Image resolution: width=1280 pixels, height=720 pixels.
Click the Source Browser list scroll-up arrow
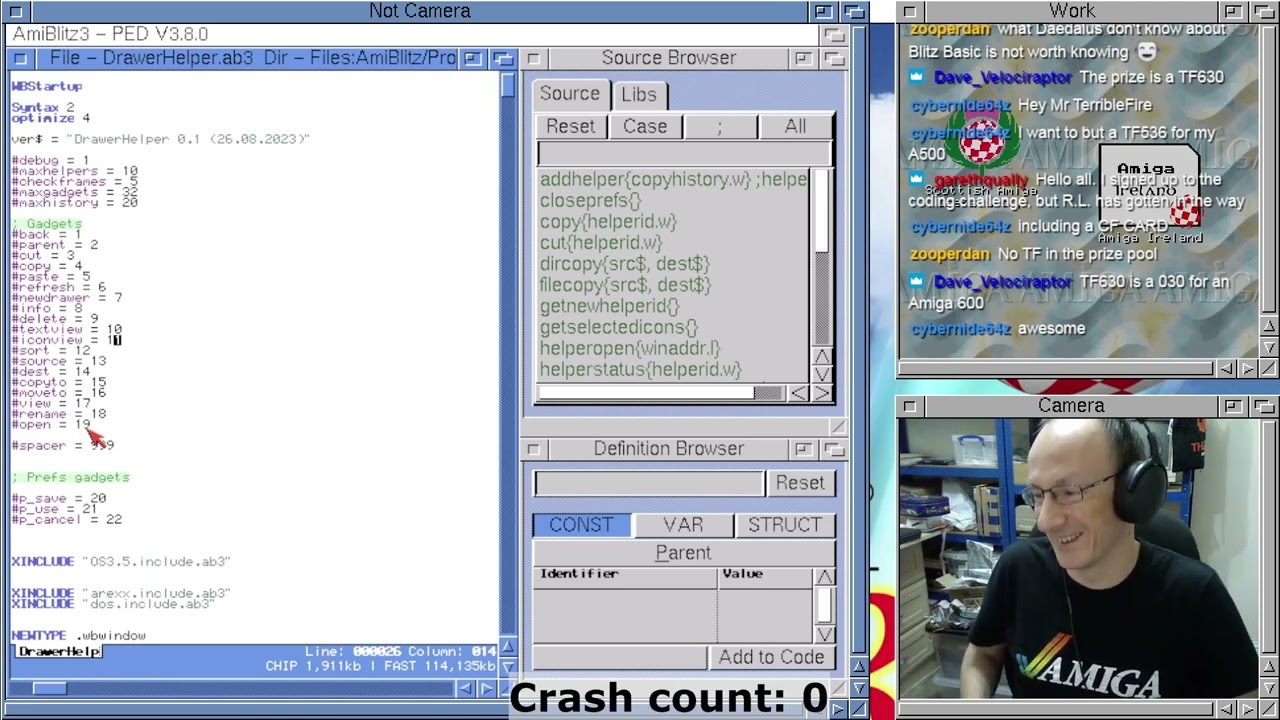[822, 356]
